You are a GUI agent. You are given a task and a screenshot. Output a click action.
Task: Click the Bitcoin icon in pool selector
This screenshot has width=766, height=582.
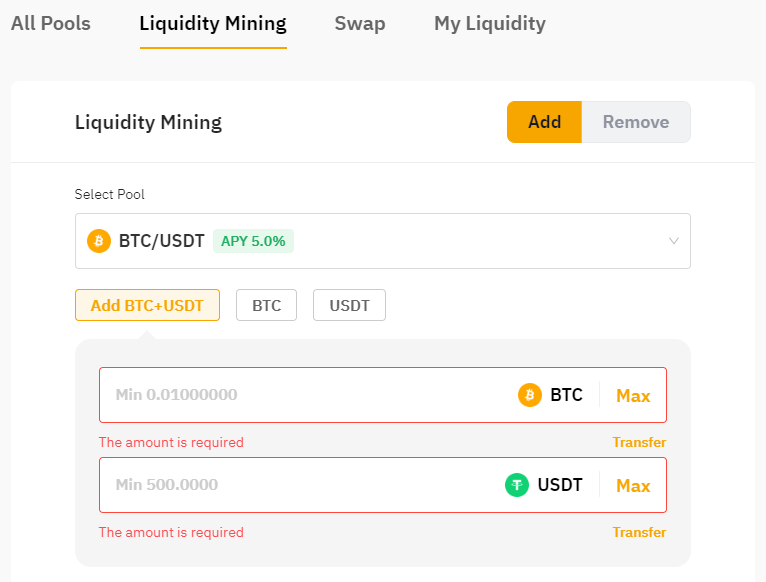click(99, 241)
